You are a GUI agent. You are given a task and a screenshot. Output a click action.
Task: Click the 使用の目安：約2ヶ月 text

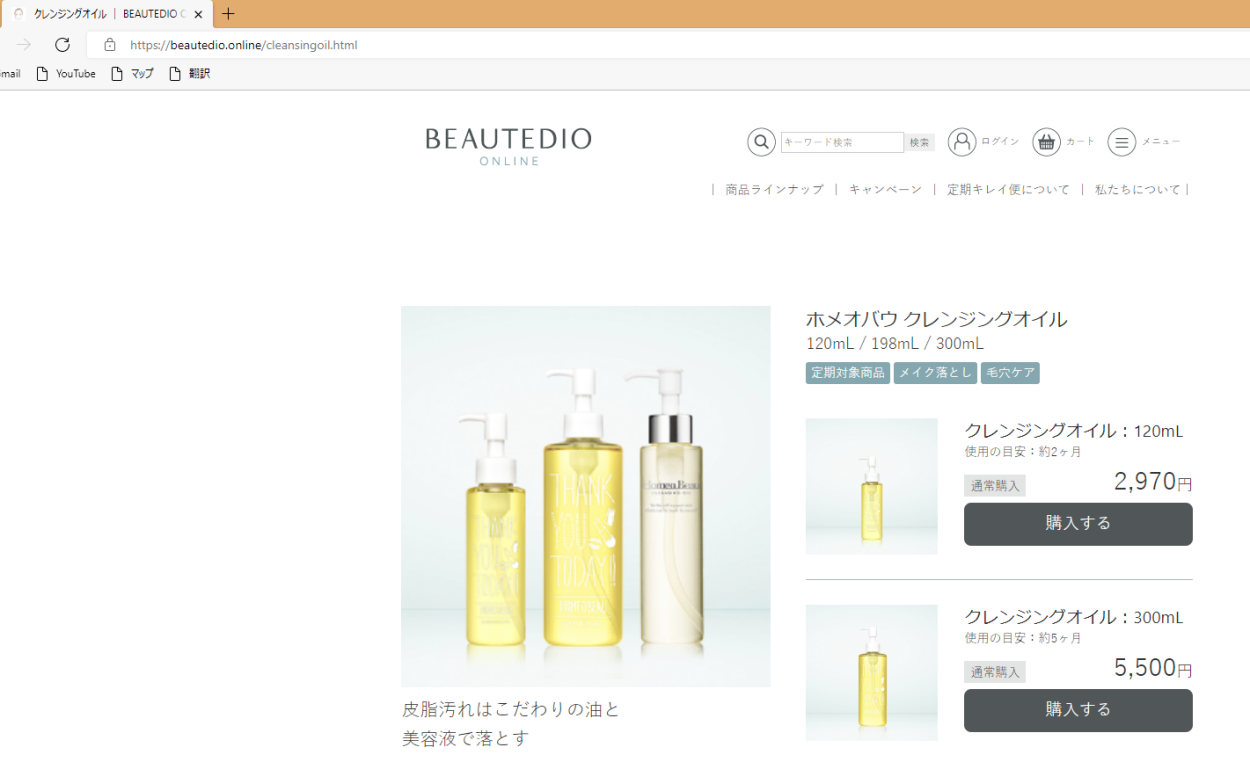coord(1023,452)
